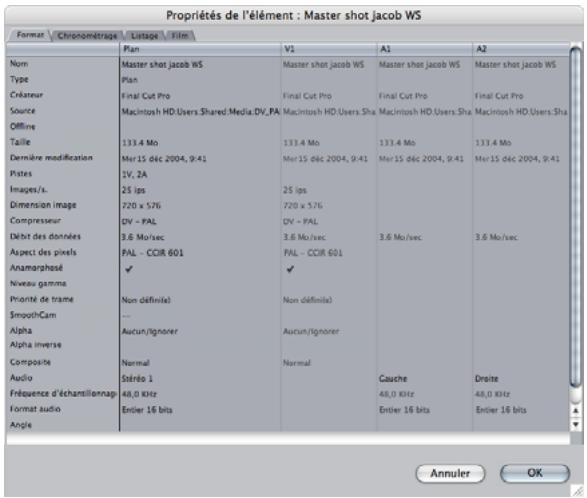
Task: Click 'Master shot jacob WS' in A2 column
Action: point(515,64)
